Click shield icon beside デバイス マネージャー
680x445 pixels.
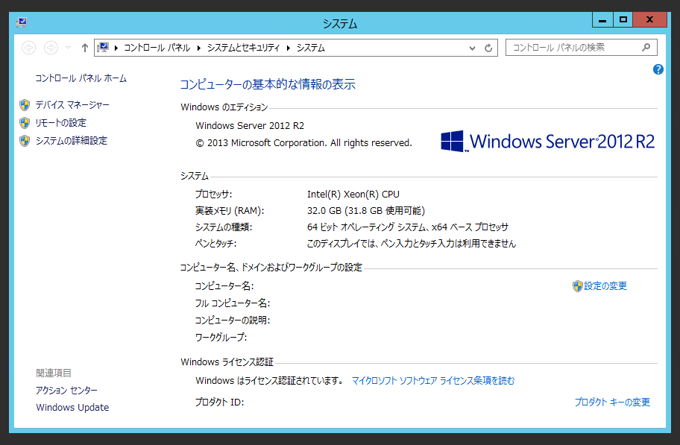25,105
